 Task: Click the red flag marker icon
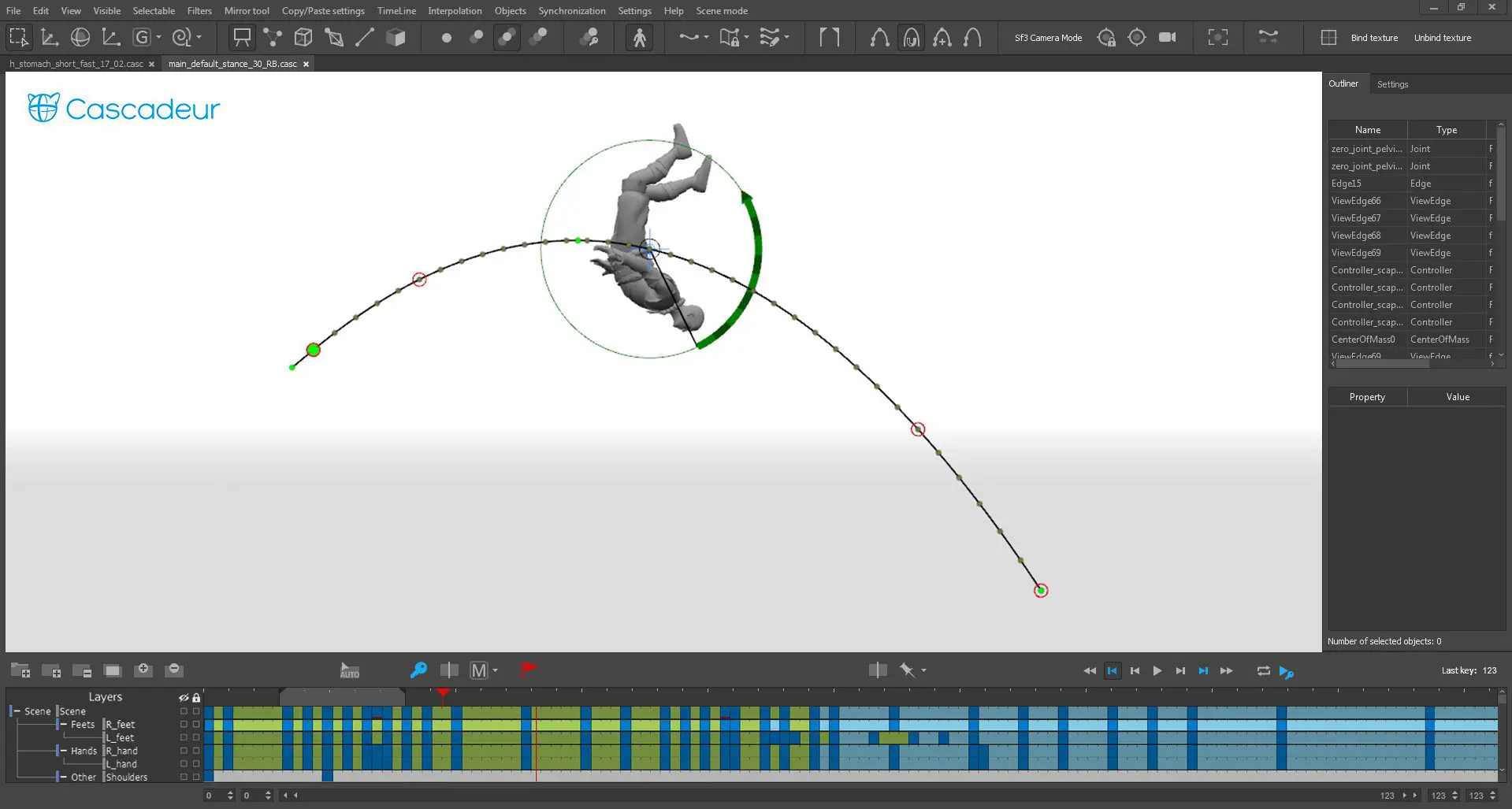(528, 670)
